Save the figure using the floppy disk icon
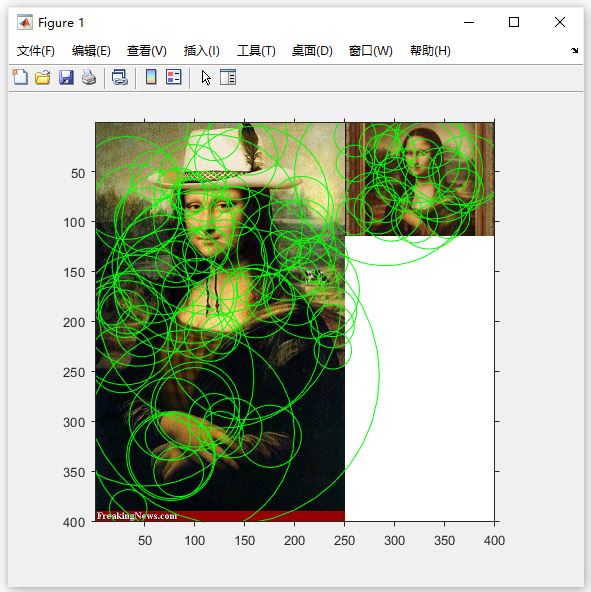 [x=66, y=77]
